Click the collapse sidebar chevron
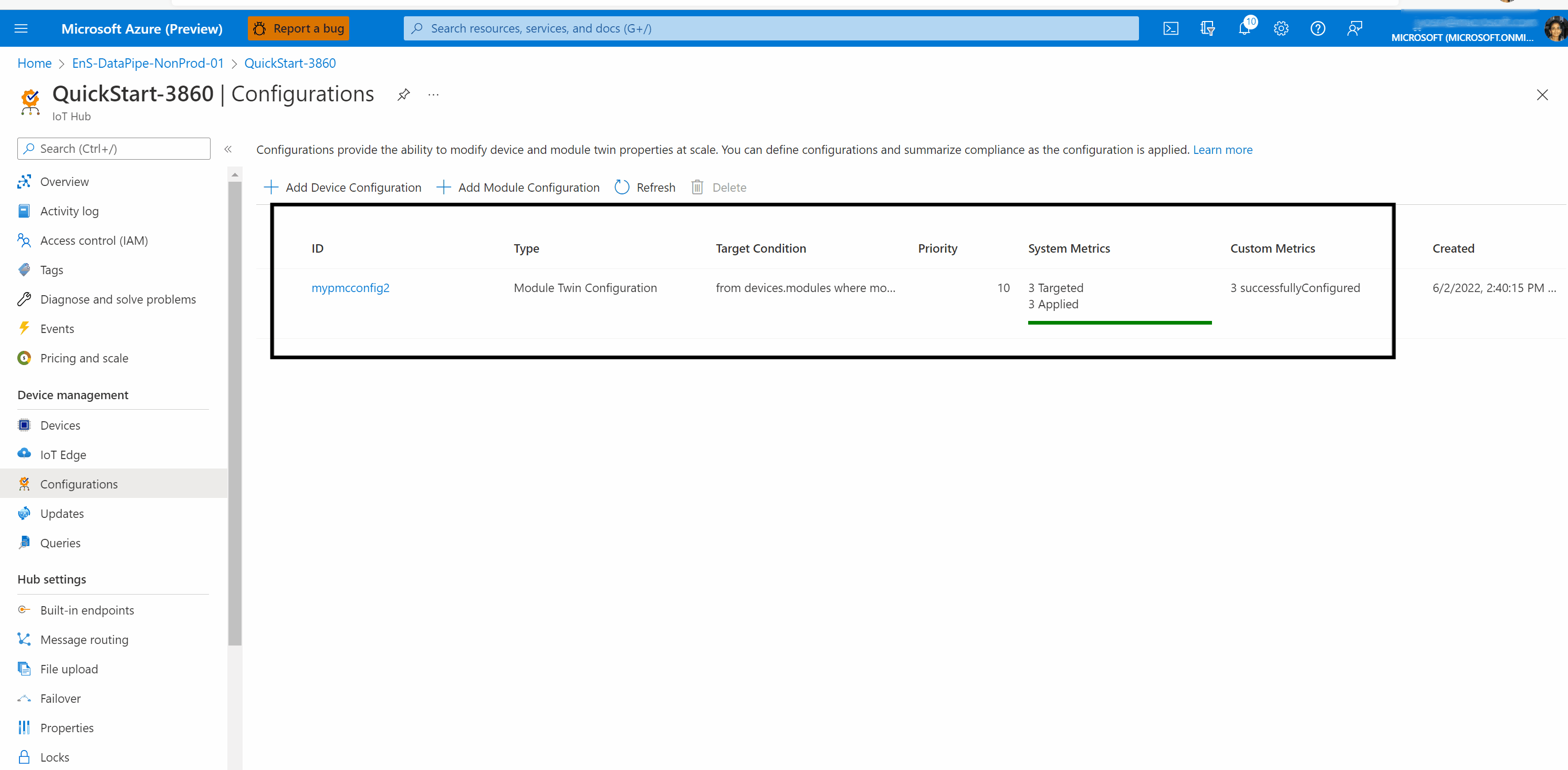 [x=228, y=149]
